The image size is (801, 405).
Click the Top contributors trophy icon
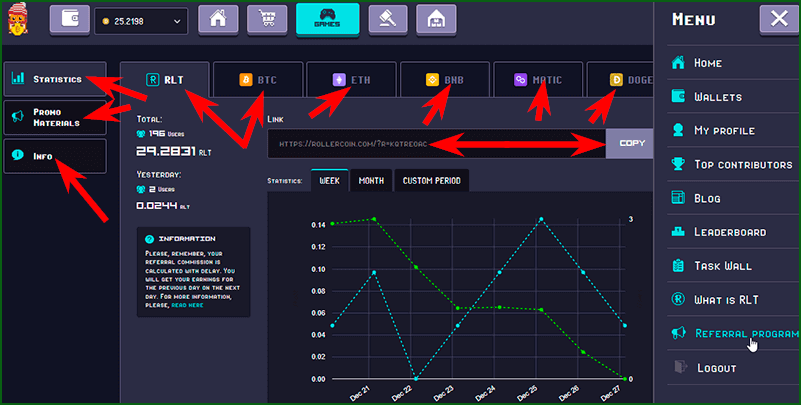point(678,163)
